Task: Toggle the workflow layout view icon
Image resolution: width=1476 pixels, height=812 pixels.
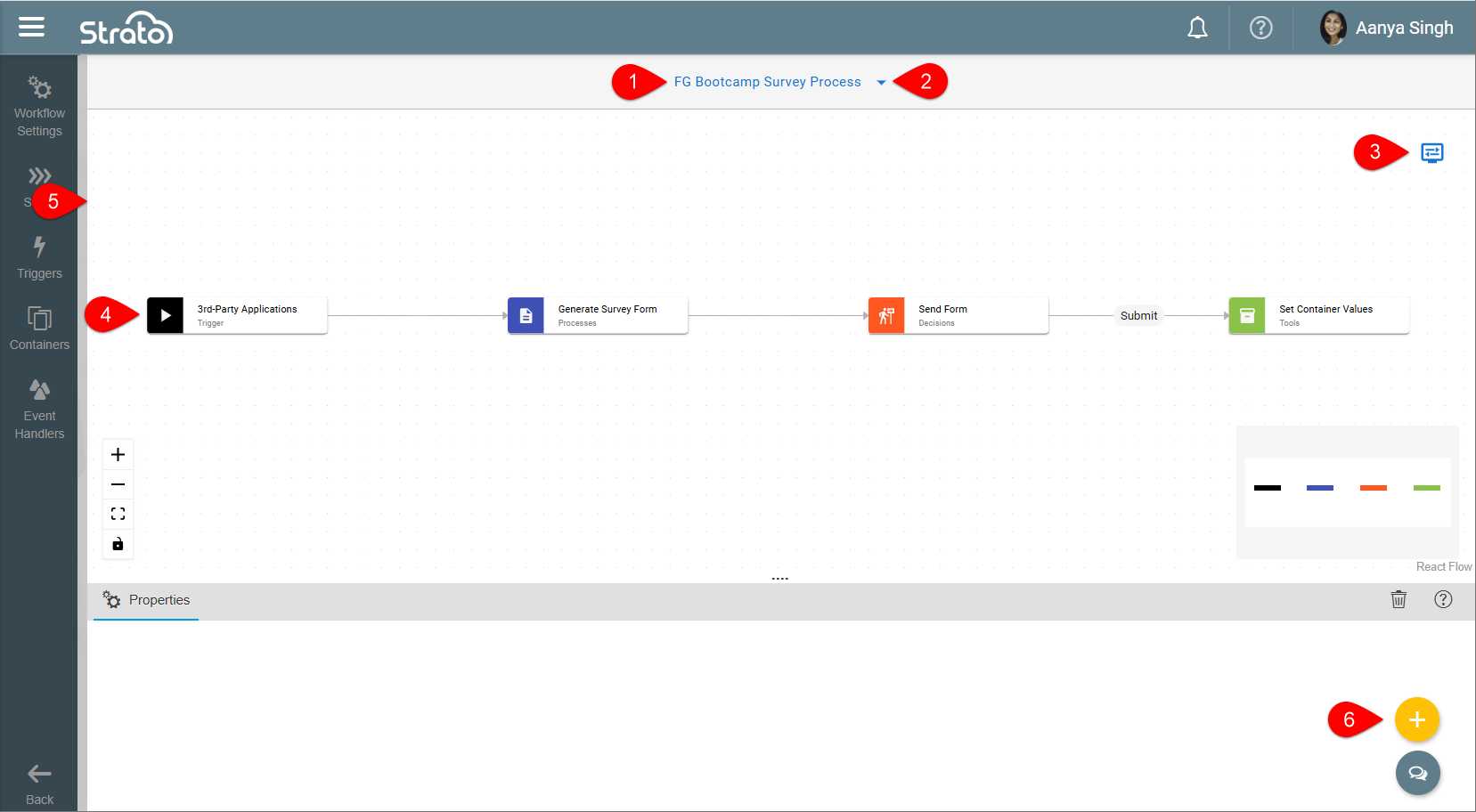Action: pyautogui.click(x=1431, y=153)
